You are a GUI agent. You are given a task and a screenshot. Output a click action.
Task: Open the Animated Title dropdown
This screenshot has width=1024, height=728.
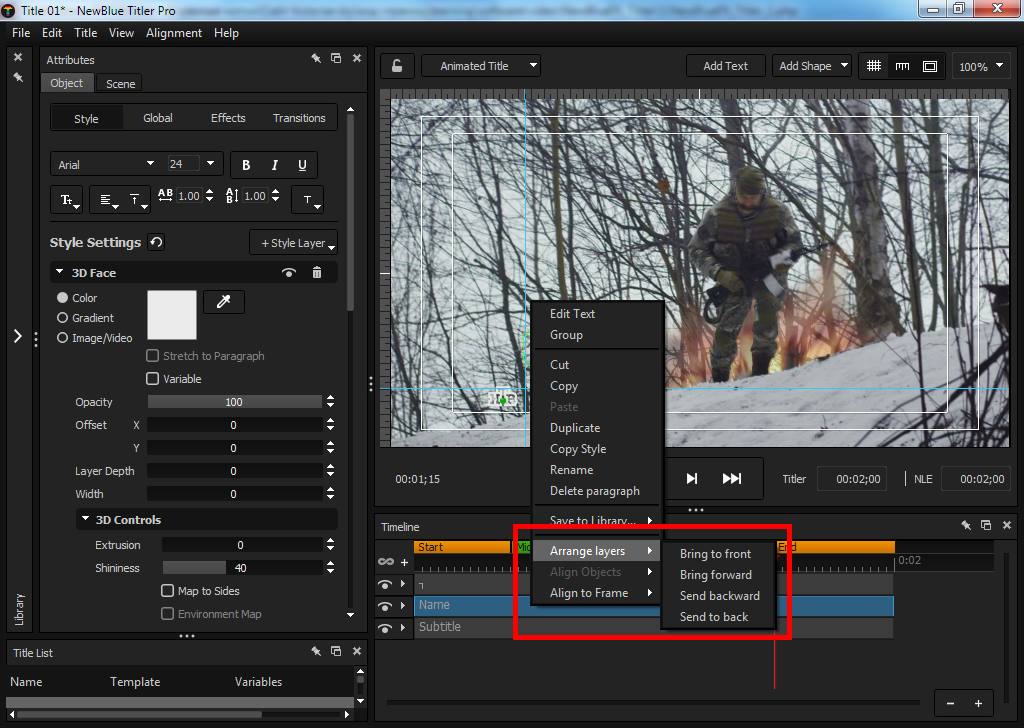[x=481, y=66]
